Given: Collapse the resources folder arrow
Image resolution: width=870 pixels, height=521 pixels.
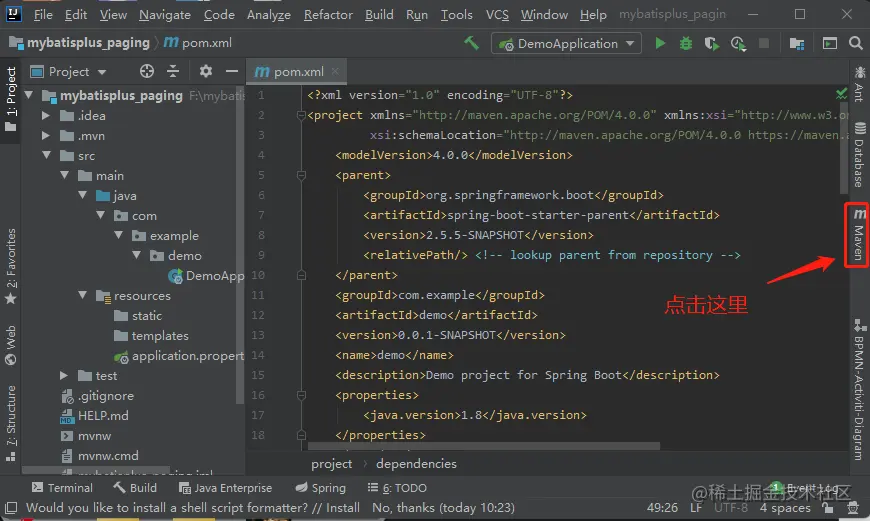Looking at the screenshot, I should [x=82, y=295].
